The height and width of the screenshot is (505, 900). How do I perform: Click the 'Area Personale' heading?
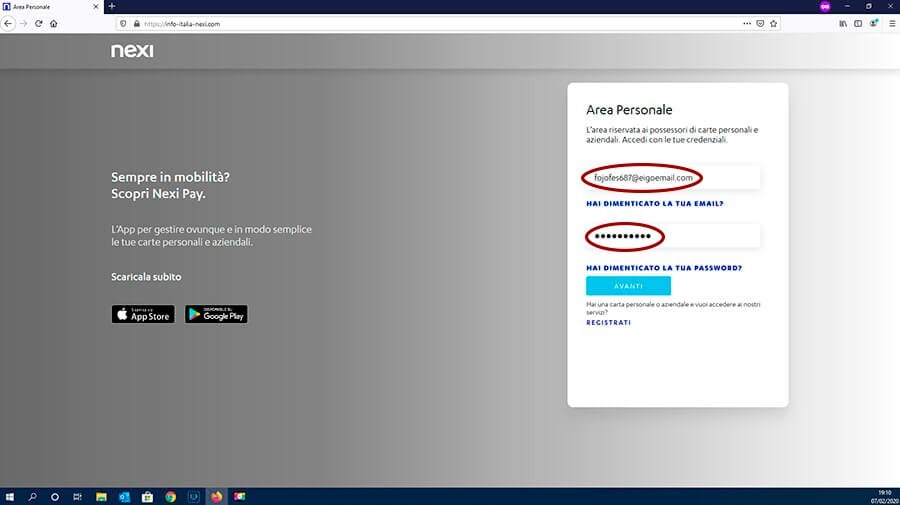[629, 110]
